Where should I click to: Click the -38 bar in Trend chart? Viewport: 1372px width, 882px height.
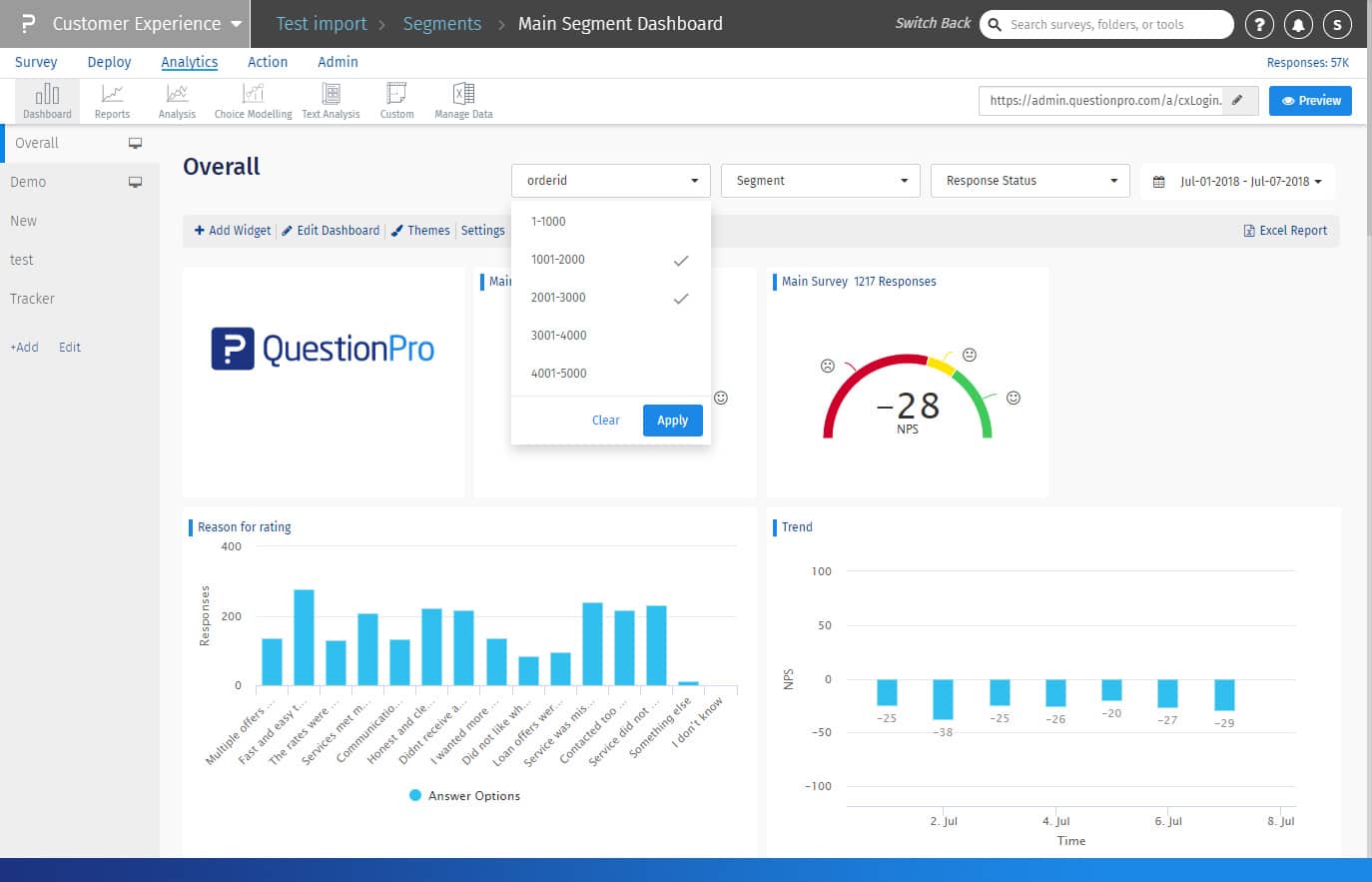[x=943, y=699]
